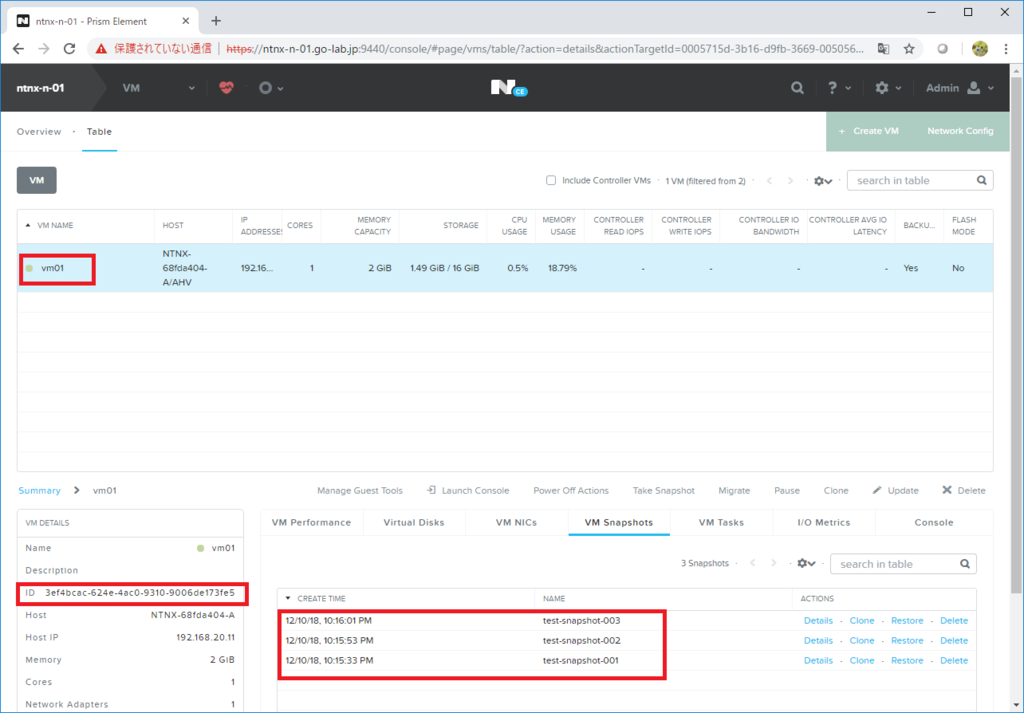Sort by VM NAME column header
Image resolution: width=1024 pixels, height=713 pixels.
click(x=55, y=225)
